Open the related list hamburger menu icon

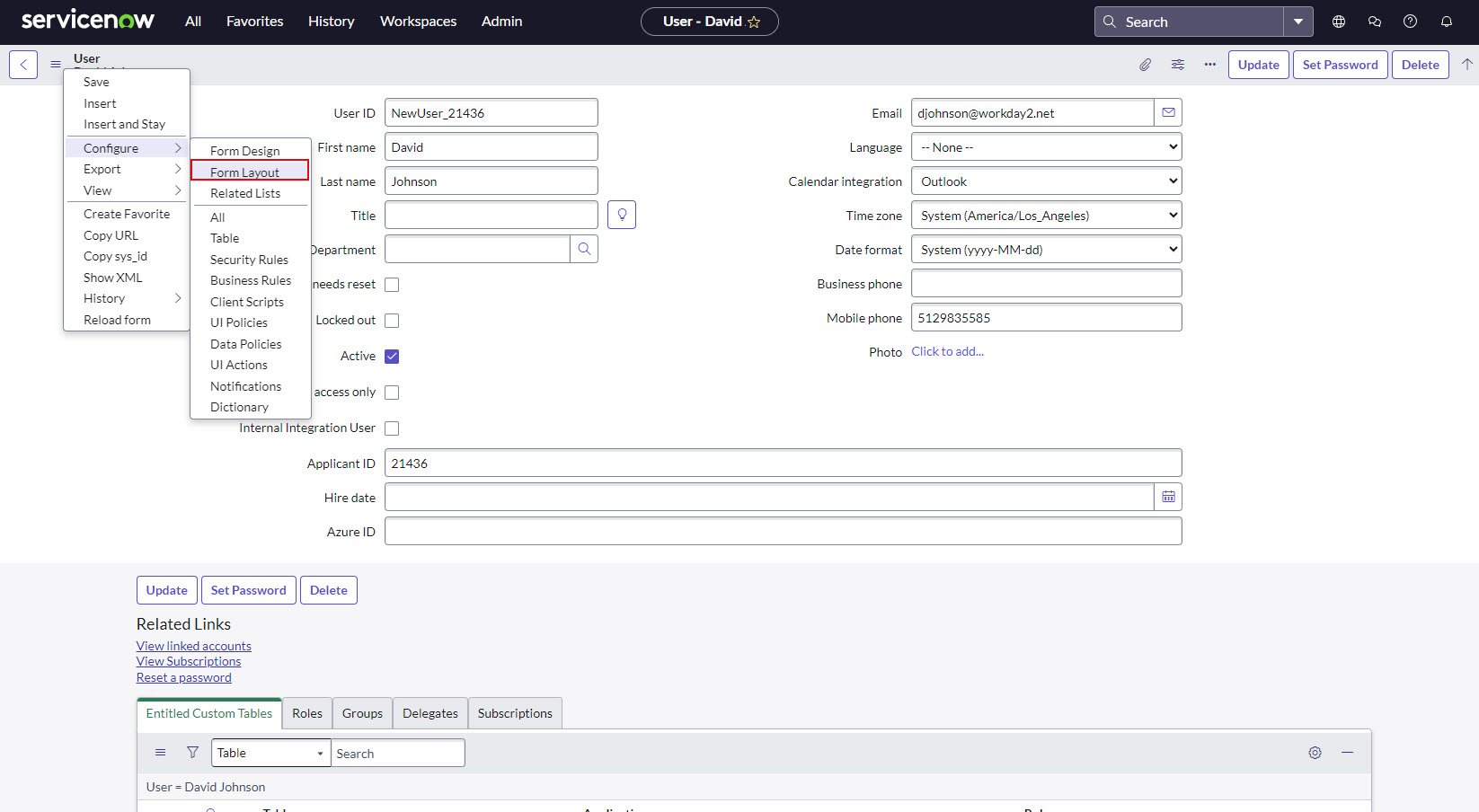coord(160,753)
